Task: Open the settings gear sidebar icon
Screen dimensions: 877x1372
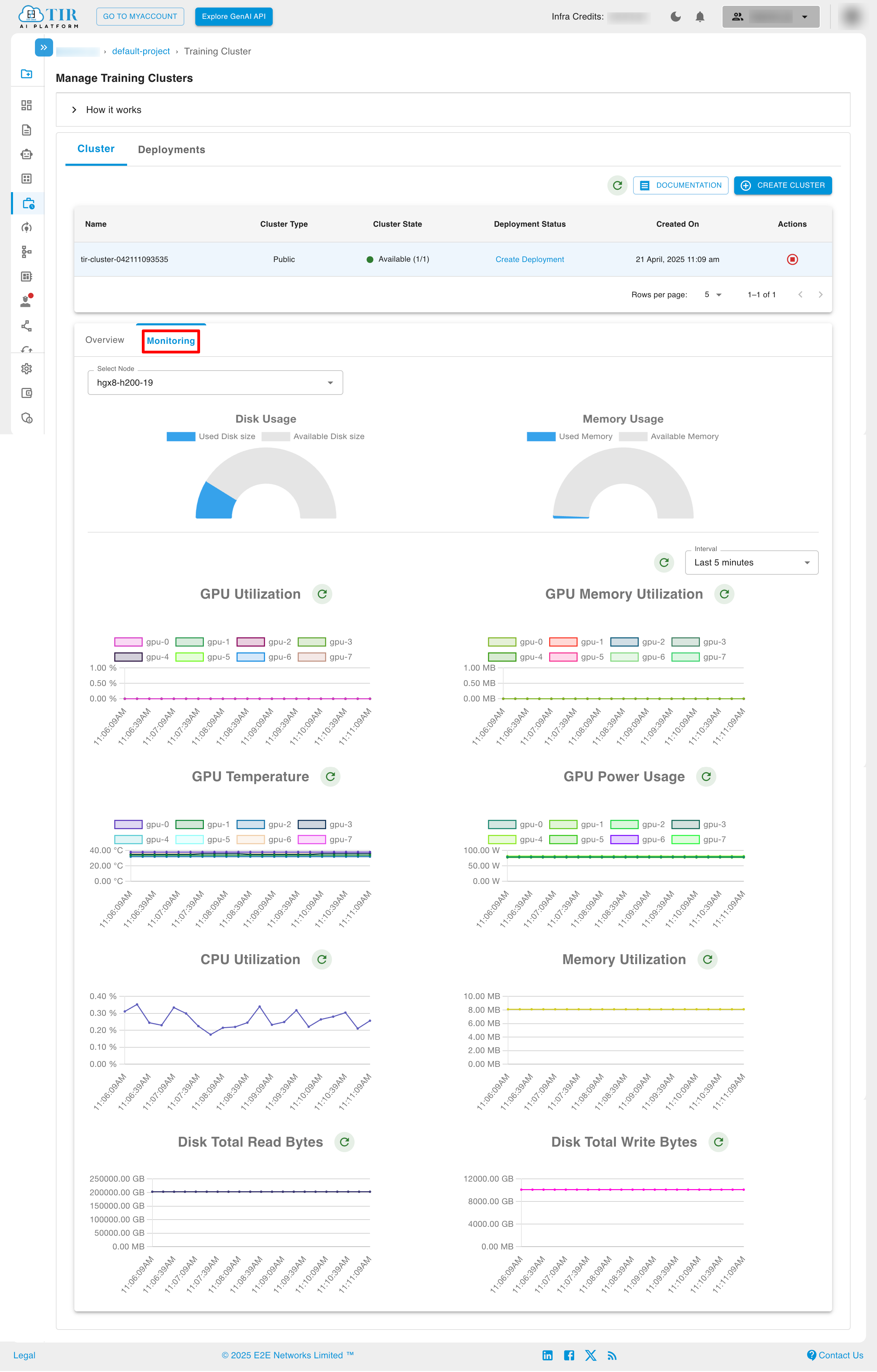Action: click(26, 369)
